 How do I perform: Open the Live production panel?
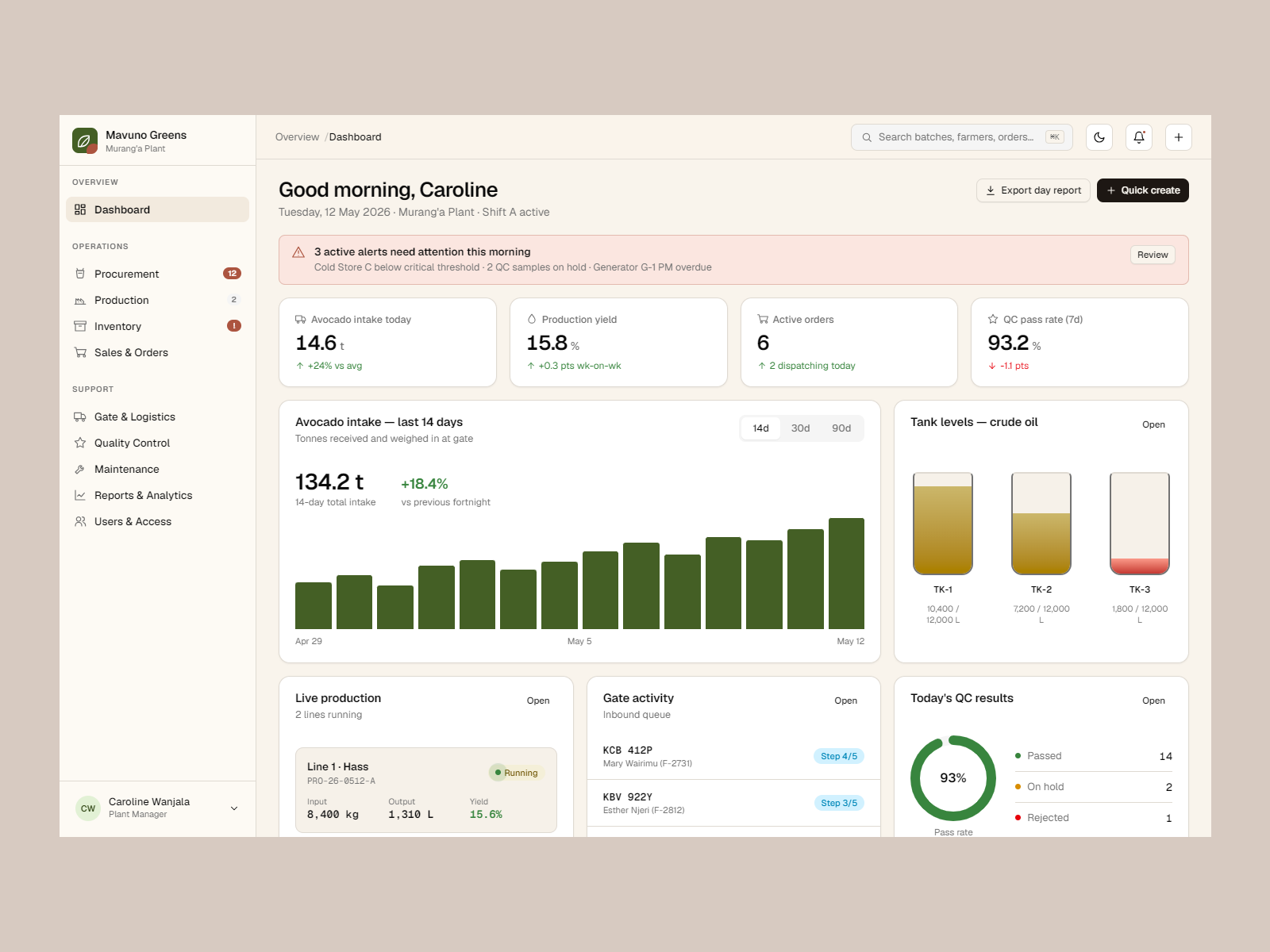tap(538, 701)
